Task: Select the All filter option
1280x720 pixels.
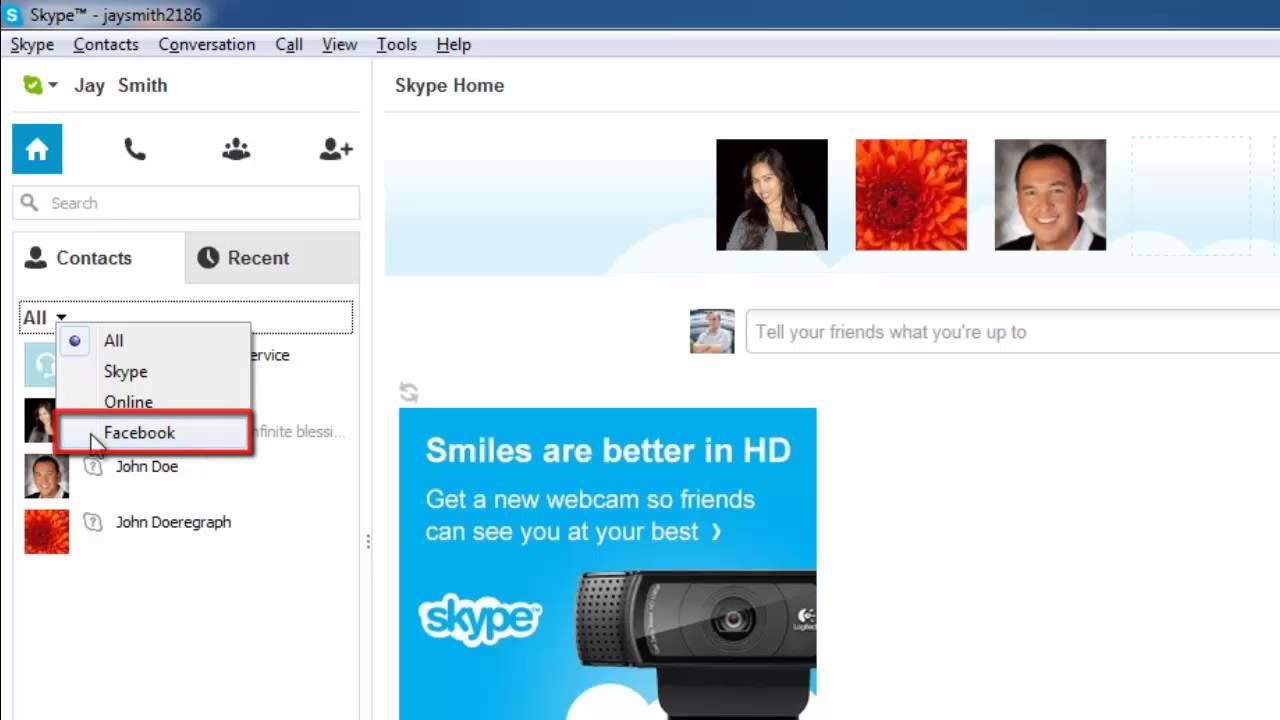Action: 153,341
